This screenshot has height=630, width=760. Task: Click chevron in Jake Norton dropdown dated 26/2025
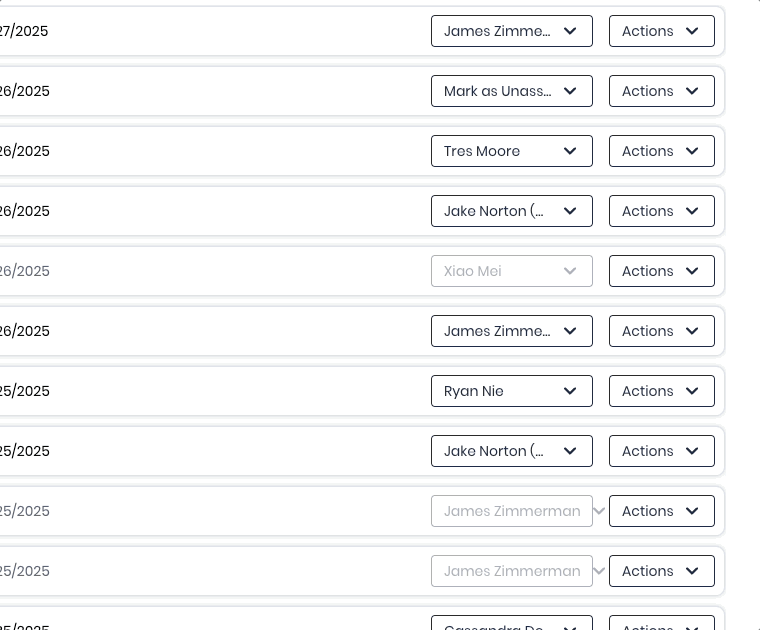[x=570, y=211]
